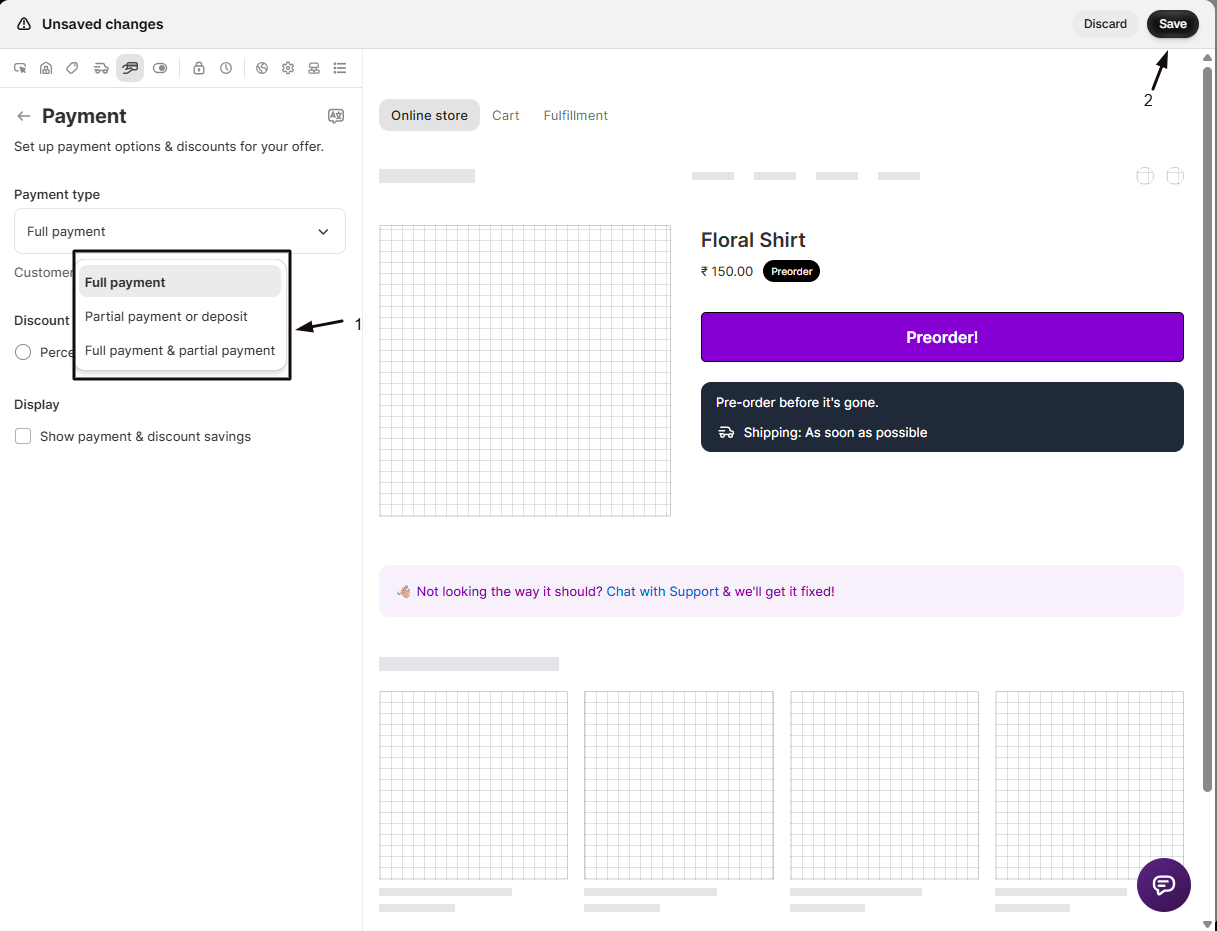
Task: Enable Show payment & discount savings checkbox
Action: point(23,437)
